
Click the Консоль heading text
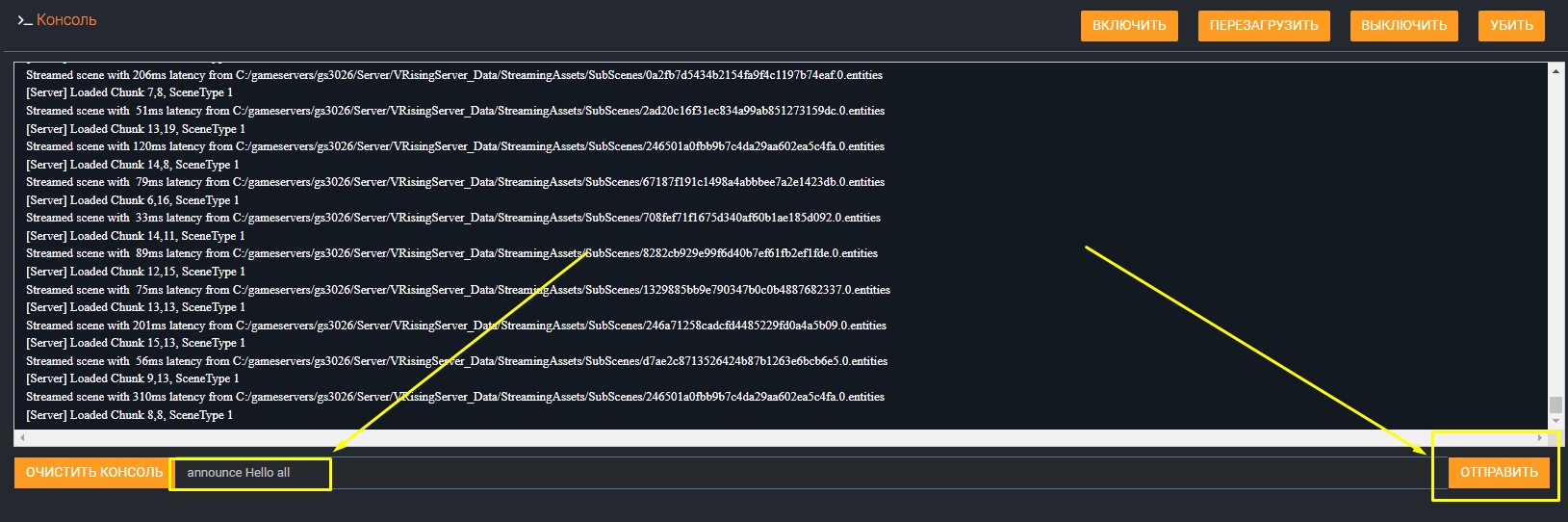[x=66, y=20]
